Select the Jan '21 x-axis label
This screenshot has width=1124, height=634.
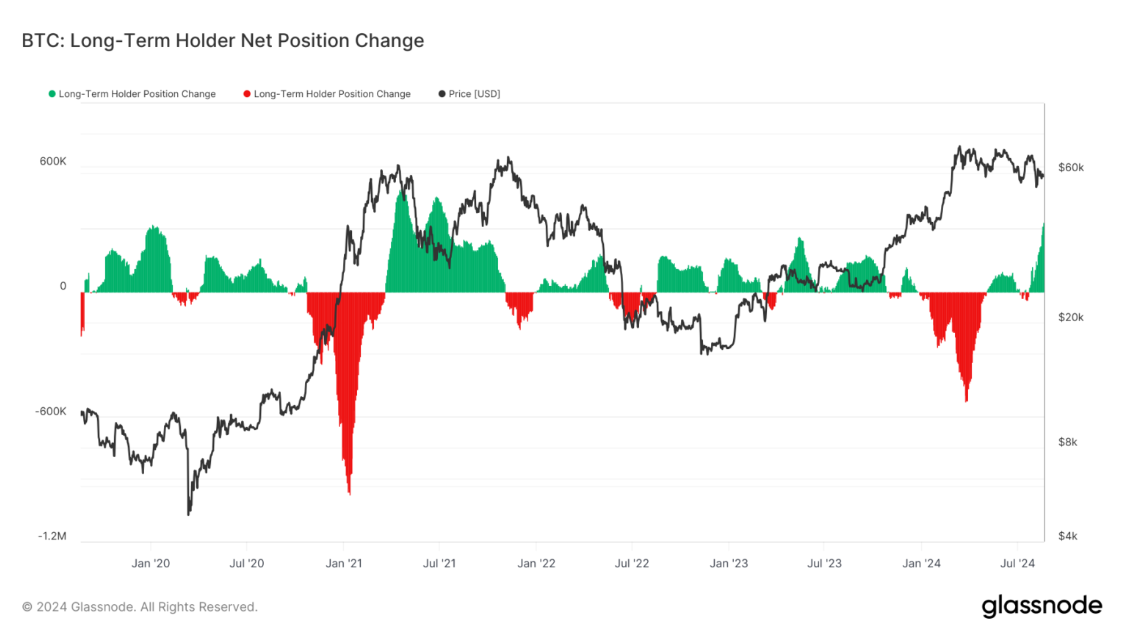coord(343,564)
